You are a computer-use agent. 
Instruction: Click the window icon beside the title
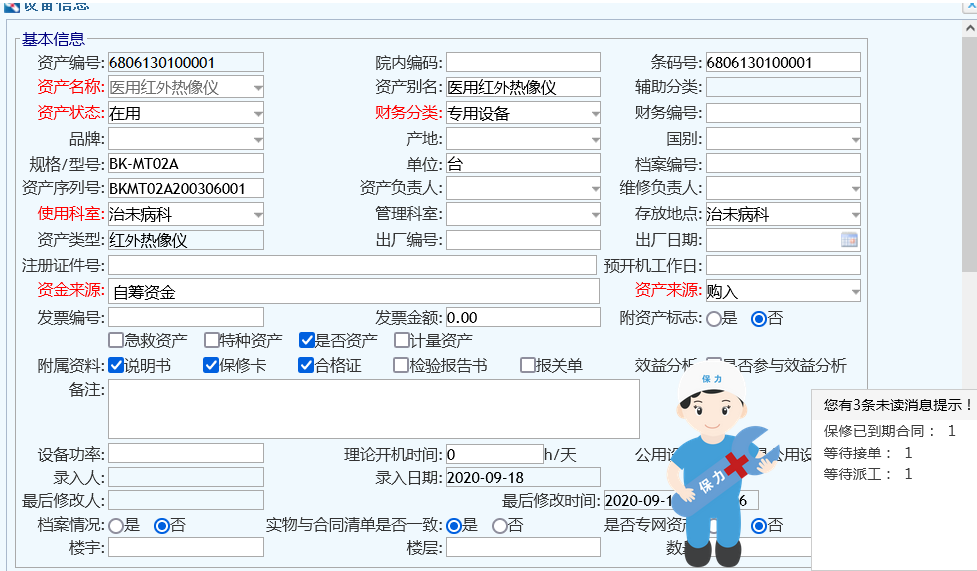pos(12,5)
